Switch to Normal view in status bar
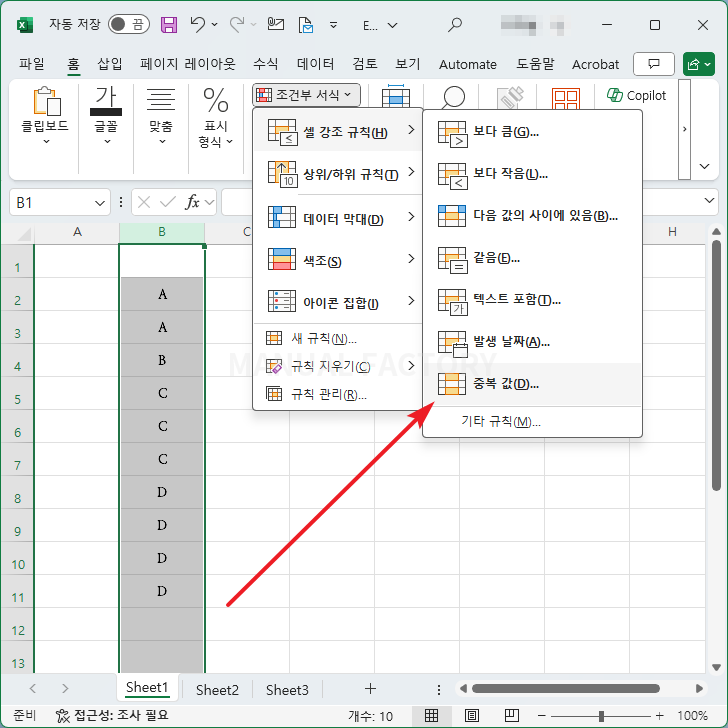Image resolution: width=728 pixels, height=728 pixels. click(431, 715)
